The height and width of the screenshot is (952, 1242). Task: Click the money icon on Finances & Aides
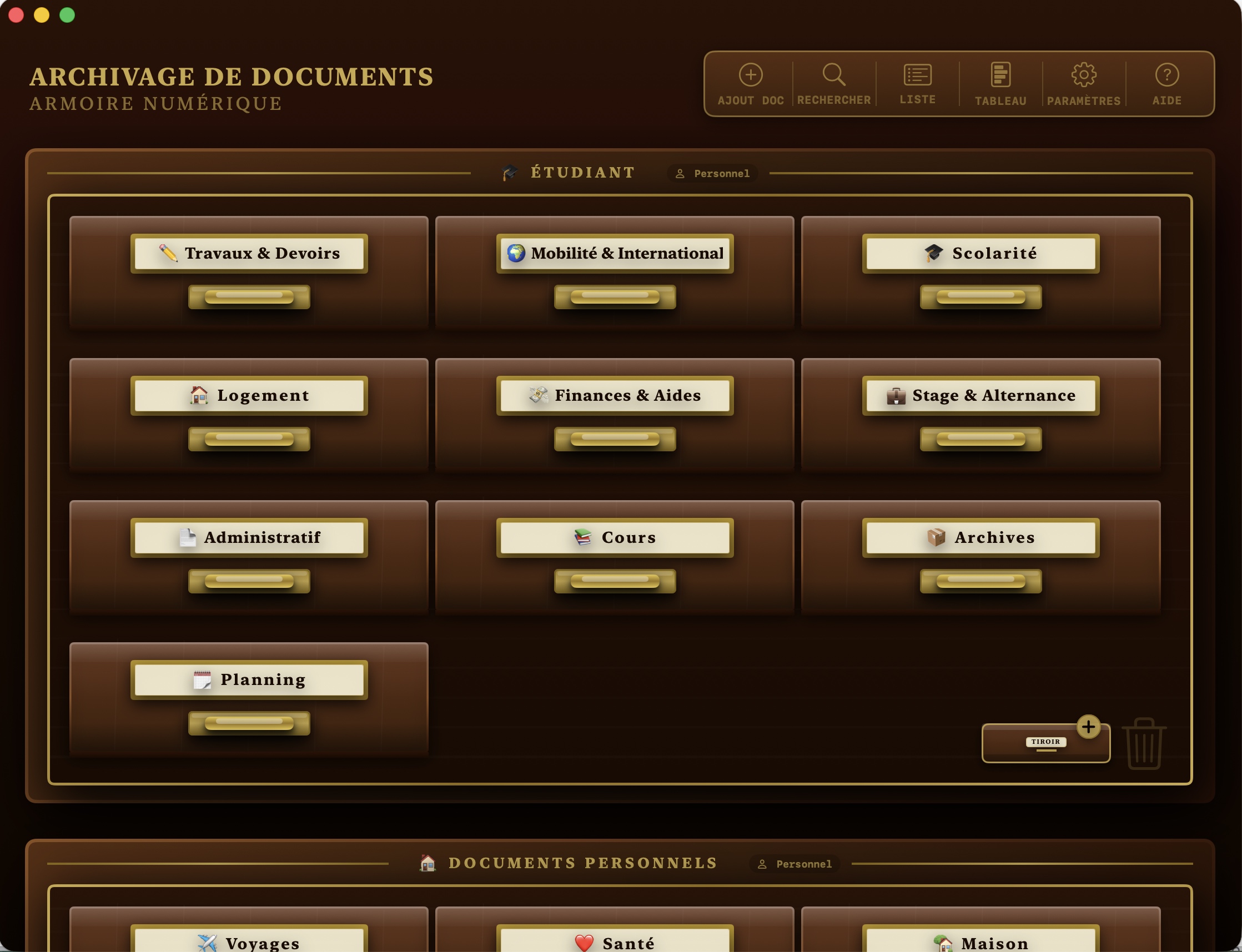click(539, 396)
